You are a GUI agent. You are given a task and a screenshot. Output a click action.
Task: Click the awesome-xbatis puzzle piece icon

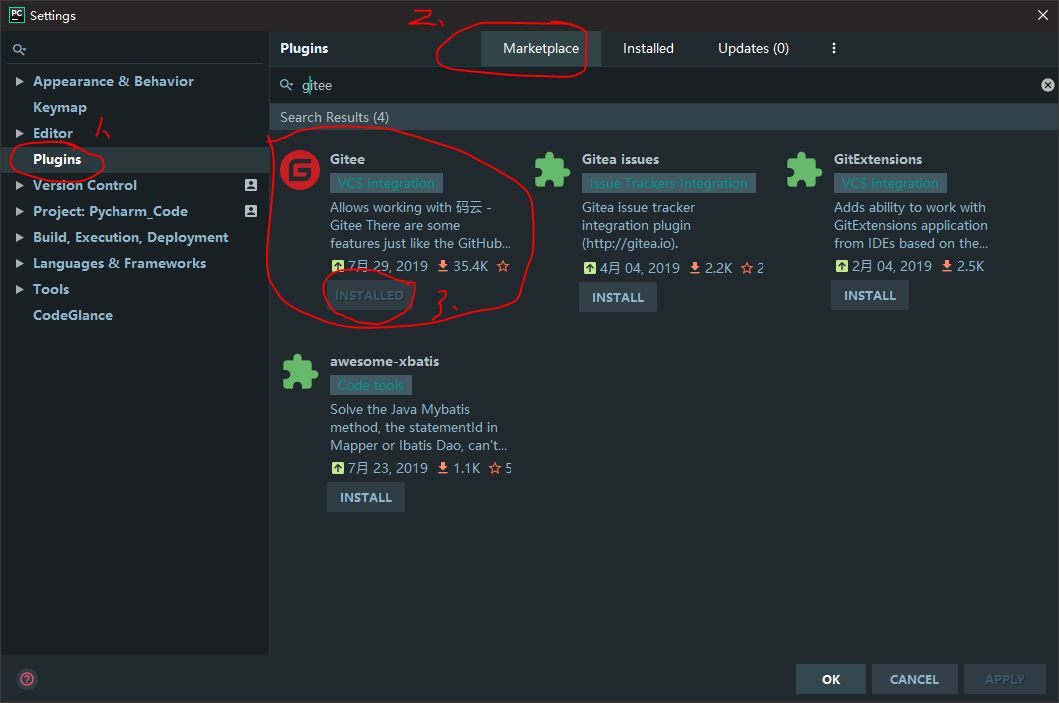[300, 371]
